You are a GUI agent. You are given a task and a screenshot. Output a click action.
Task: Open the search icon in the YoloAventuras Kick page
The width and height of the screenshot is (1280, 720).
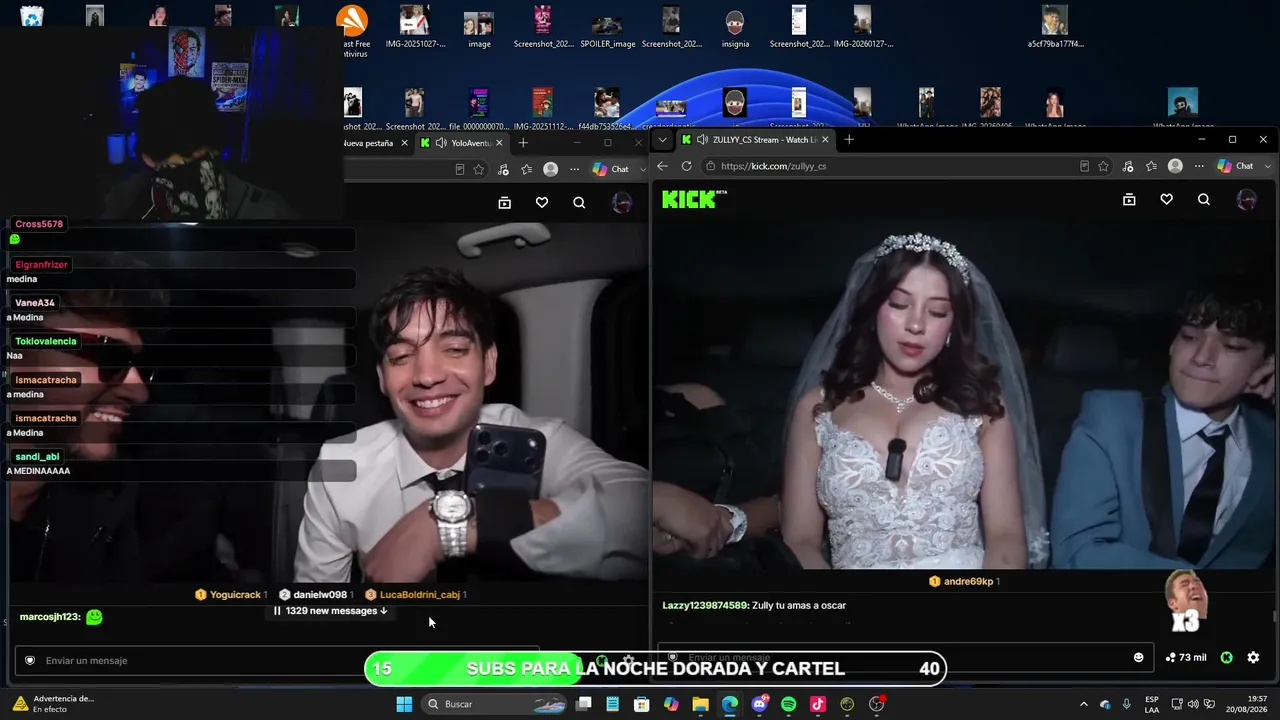click(579, 203)
